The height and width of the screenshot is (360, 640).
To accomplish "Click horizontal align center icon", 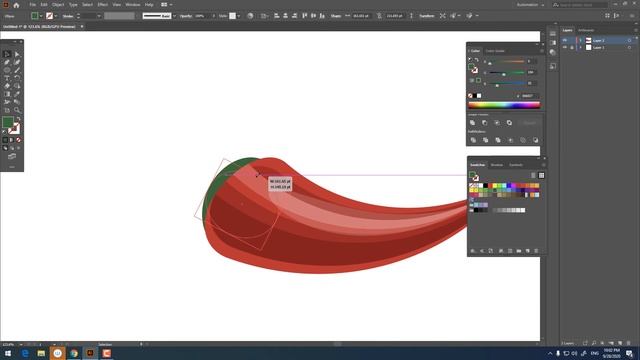I will 285,16.
